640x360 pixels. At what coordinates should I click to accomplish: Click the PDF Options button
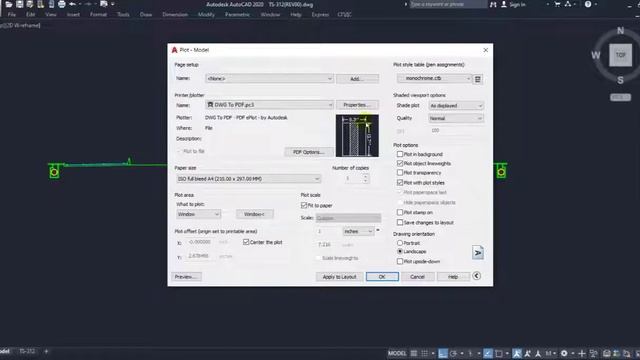click(x=308, y=152)
